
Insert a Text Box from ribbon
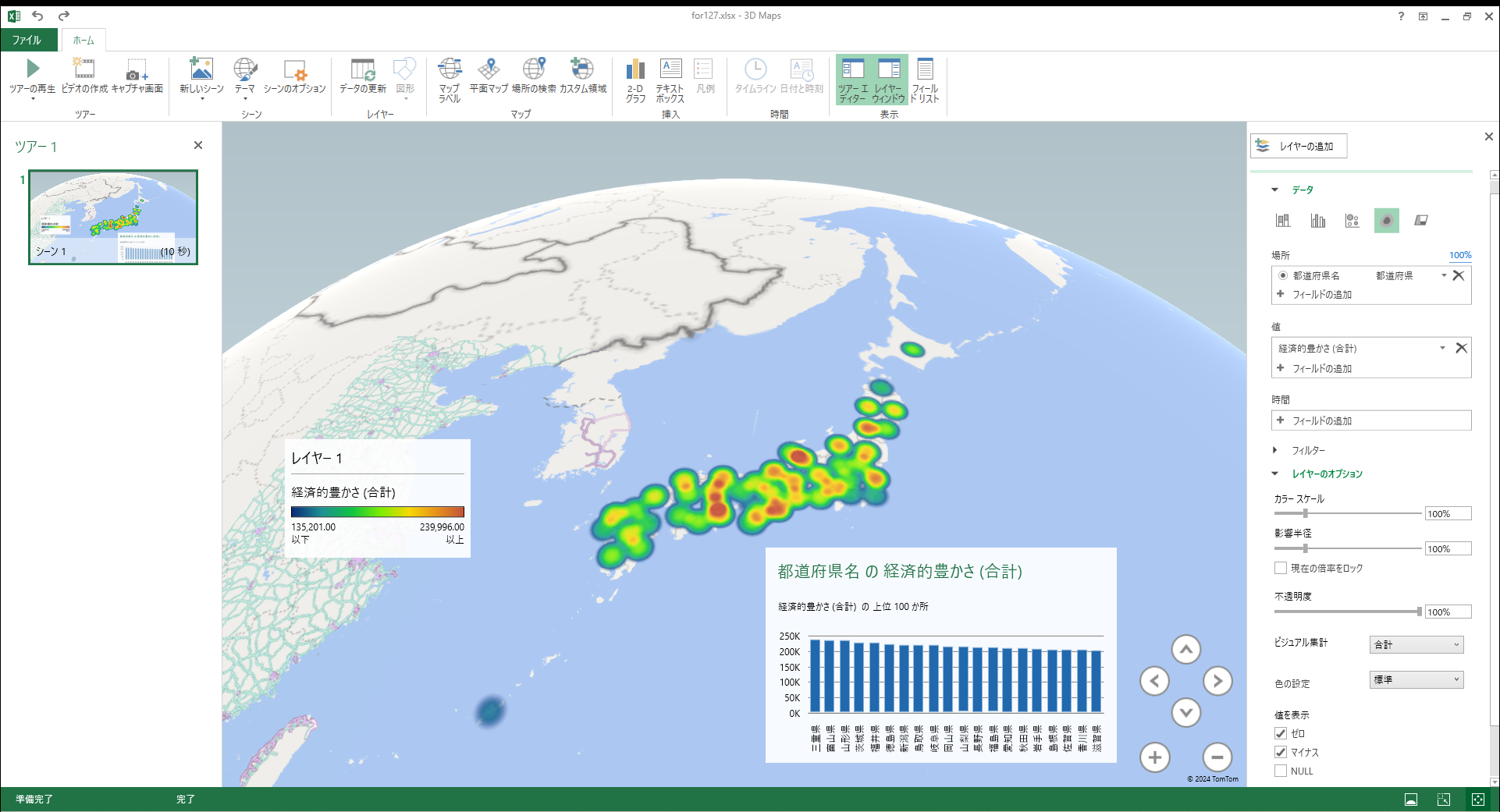670,69
